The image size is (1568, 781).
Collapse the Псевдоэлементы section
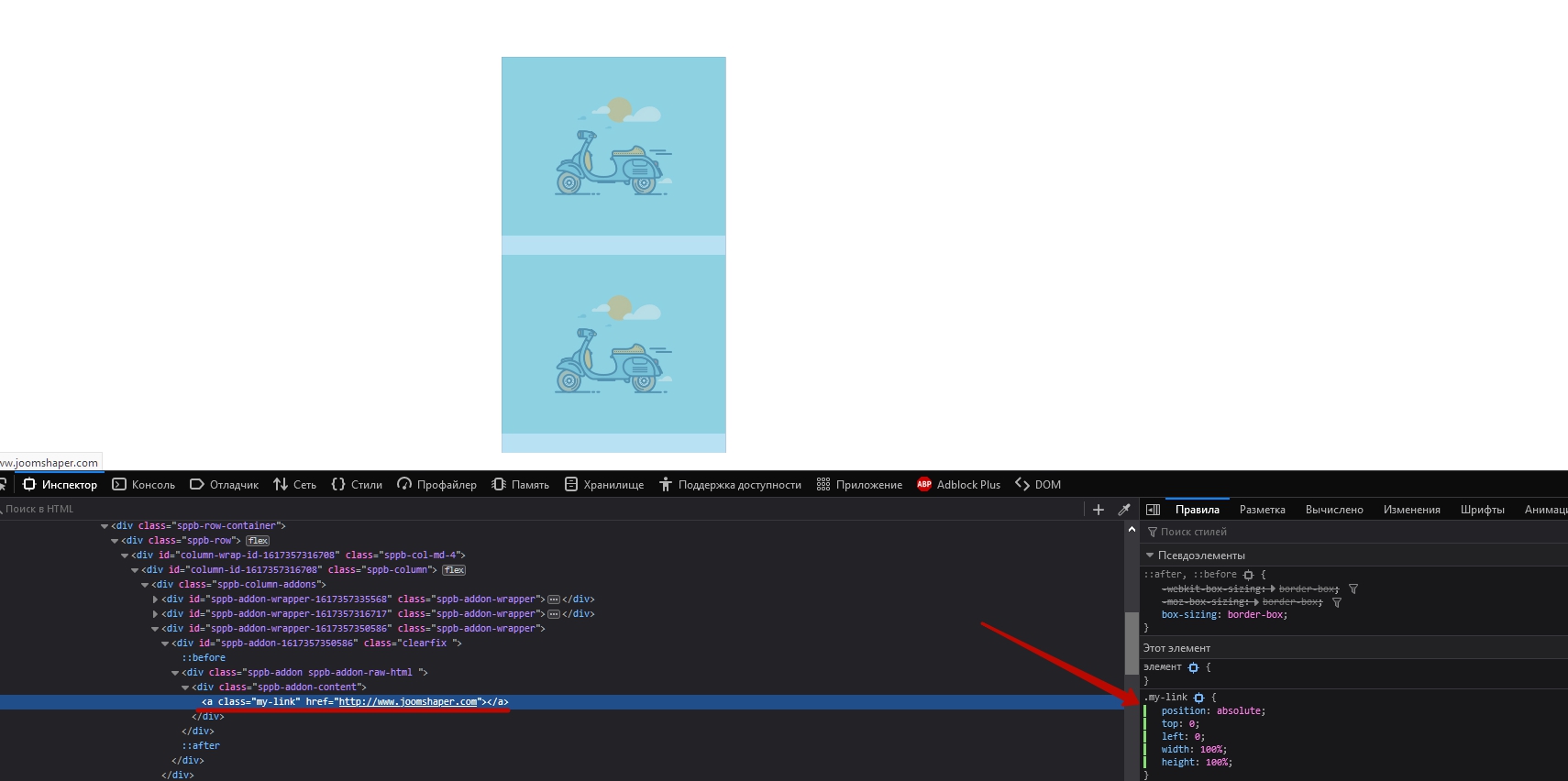pos(1150,555)
